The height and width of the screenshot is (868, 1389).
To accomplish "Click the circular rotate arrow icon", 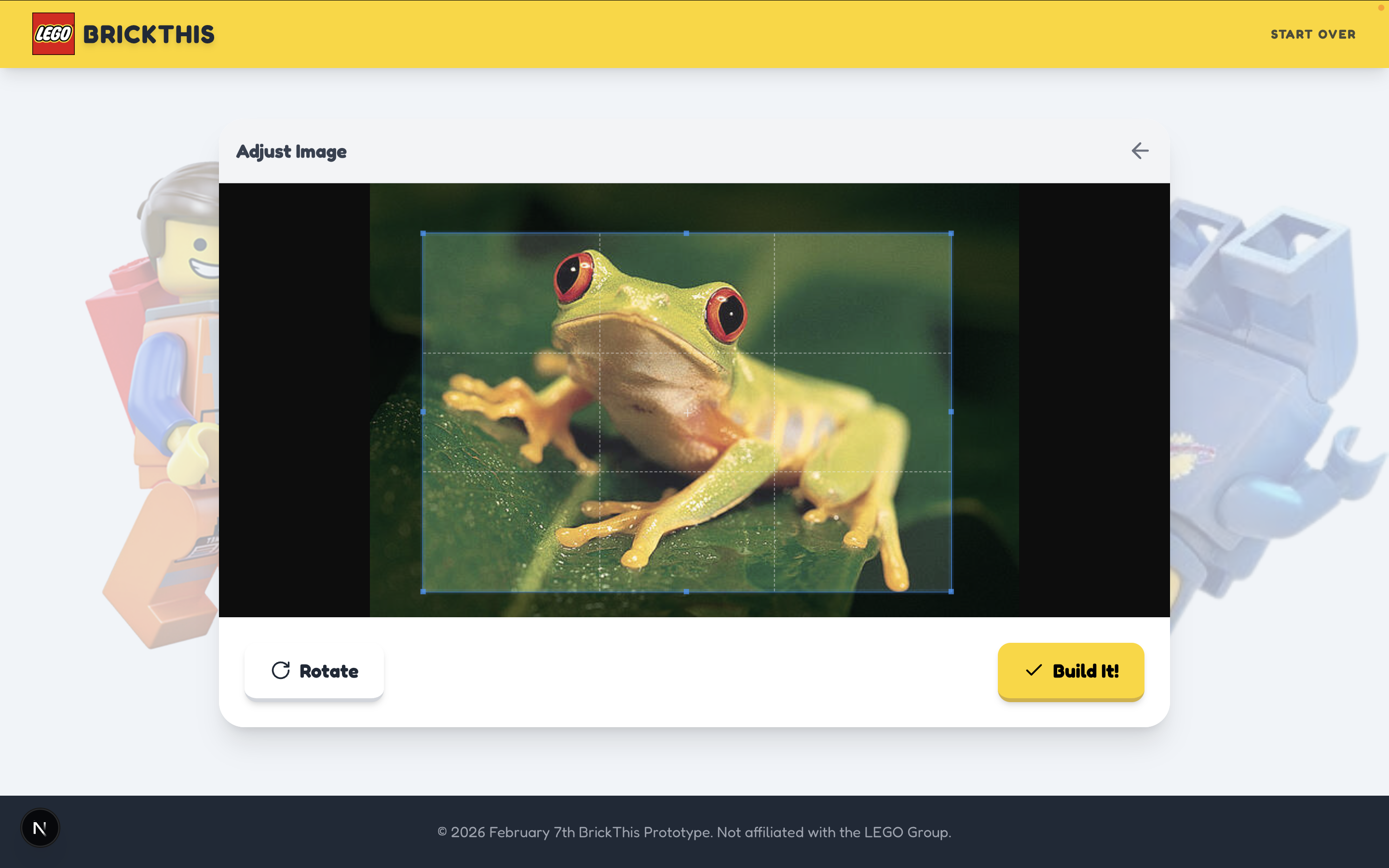I will (x=281, y=670).
